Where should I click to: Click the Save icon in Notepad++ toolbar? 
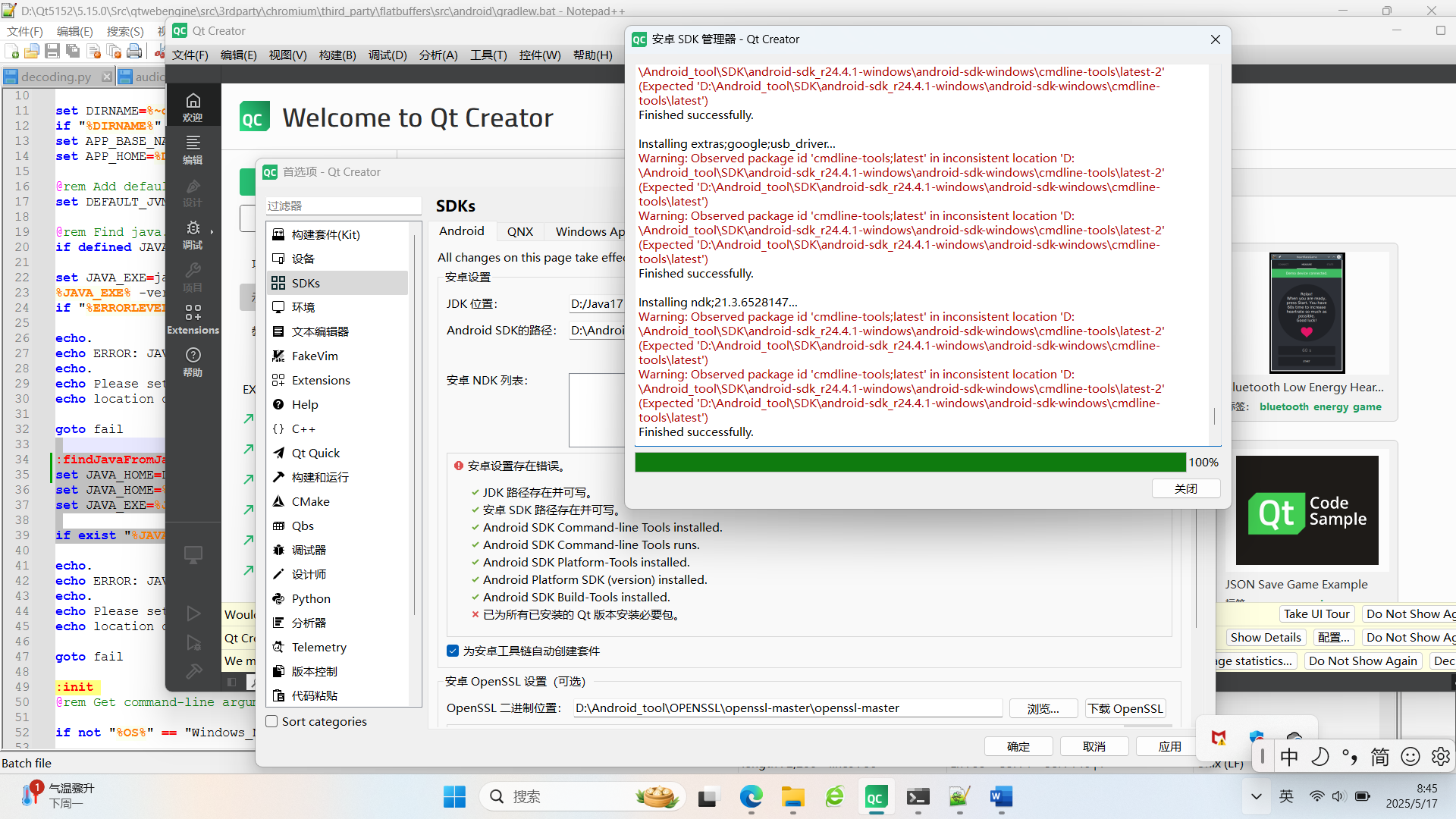coord(52,51)
